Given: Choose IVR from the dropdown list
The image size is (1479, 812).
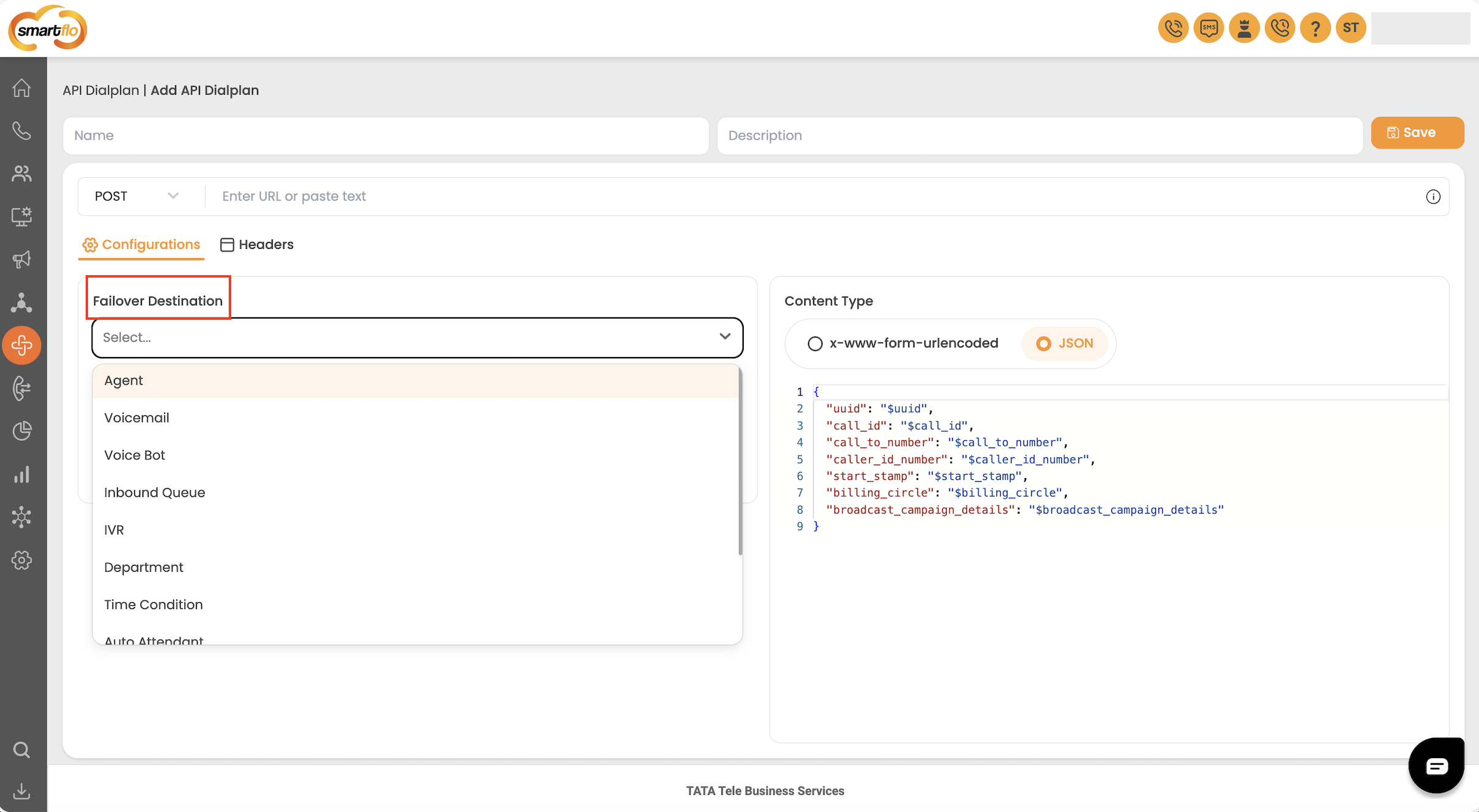Looking at the screenshot, I should (416, 530).
